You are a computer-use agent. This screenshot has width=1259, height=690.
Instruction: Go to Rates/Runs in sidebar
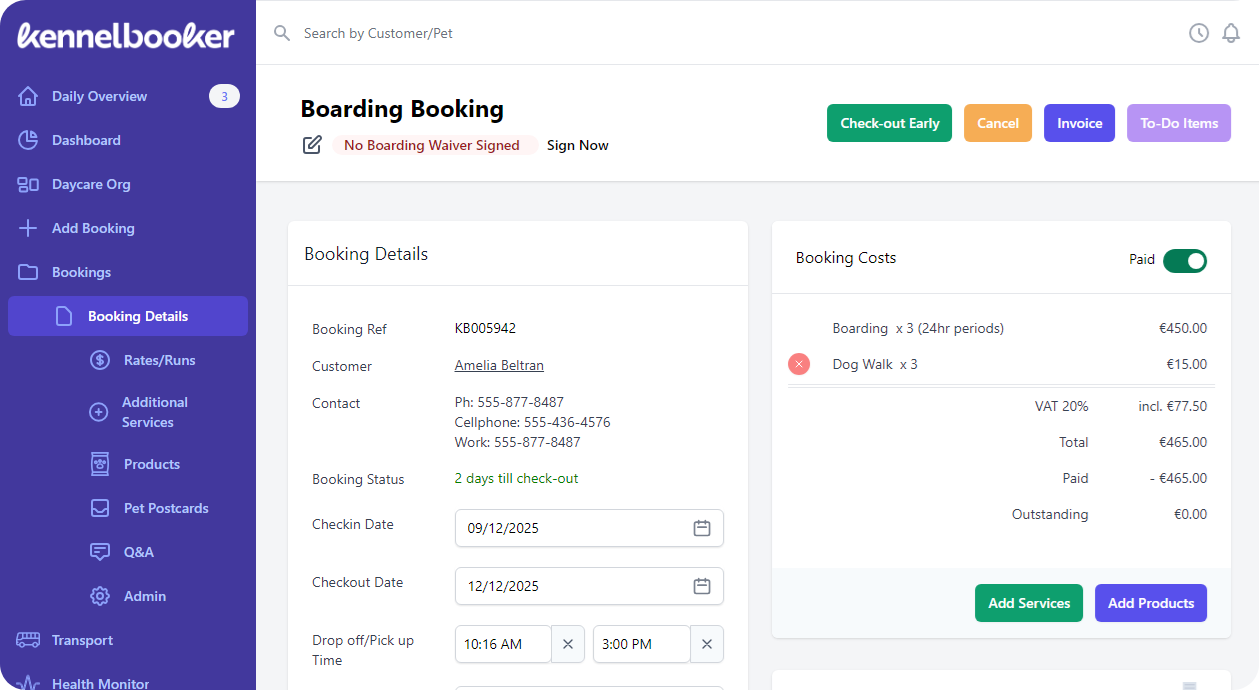pos(159,360)
